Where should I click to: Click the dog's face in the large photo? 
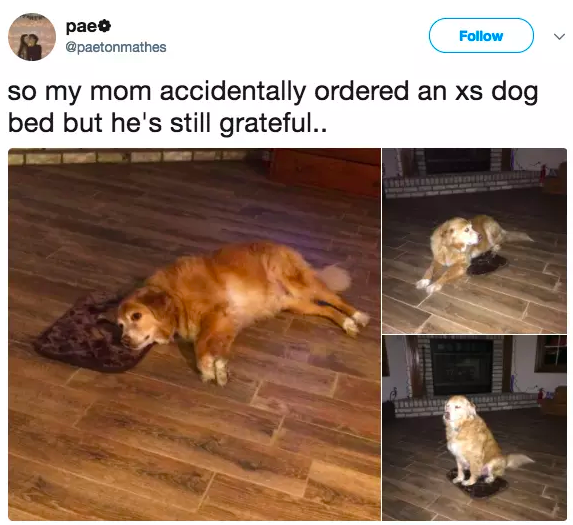144,323
